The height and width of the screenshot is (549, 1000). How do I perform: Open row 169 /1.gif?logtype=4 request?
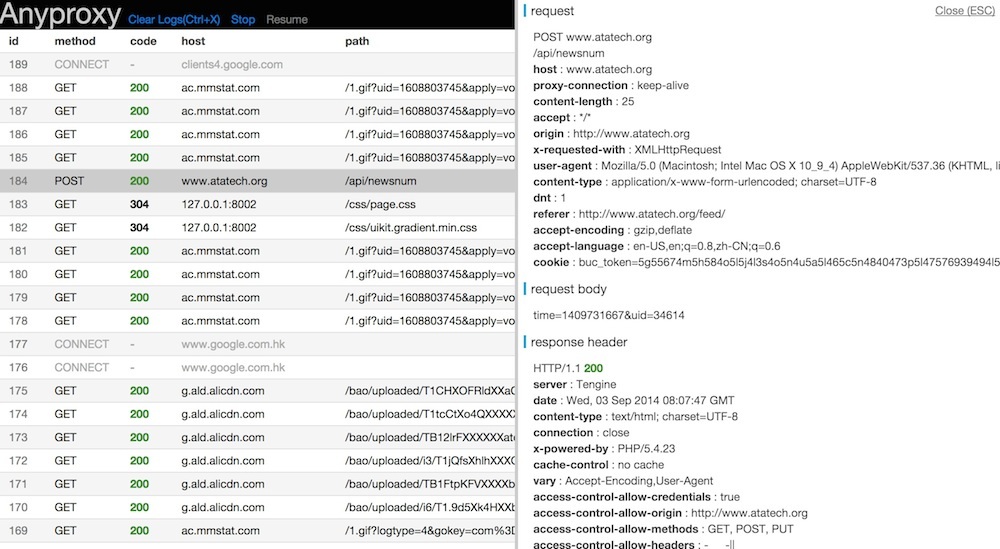click(257, 531)
